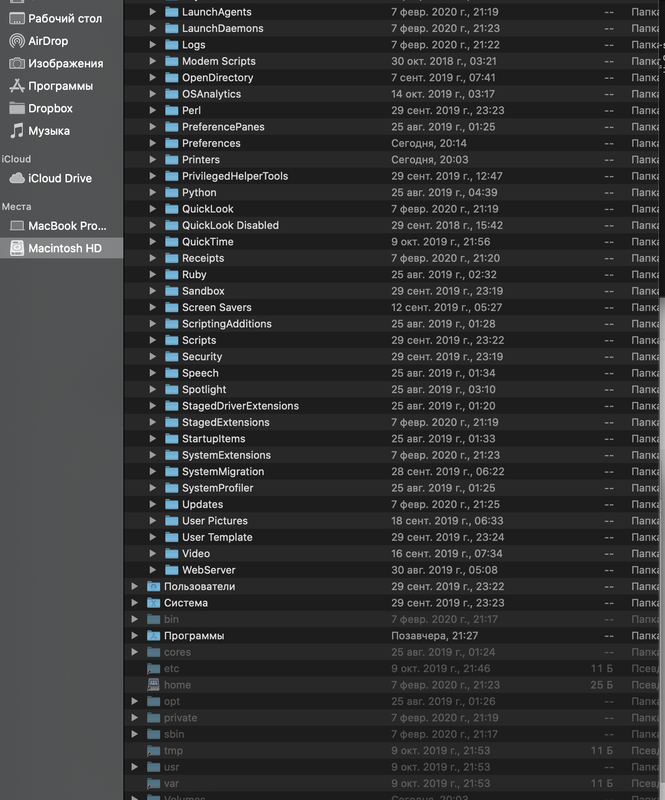
Task: Select StagedDriverExtensions folder name
Action: click(240, 406)
